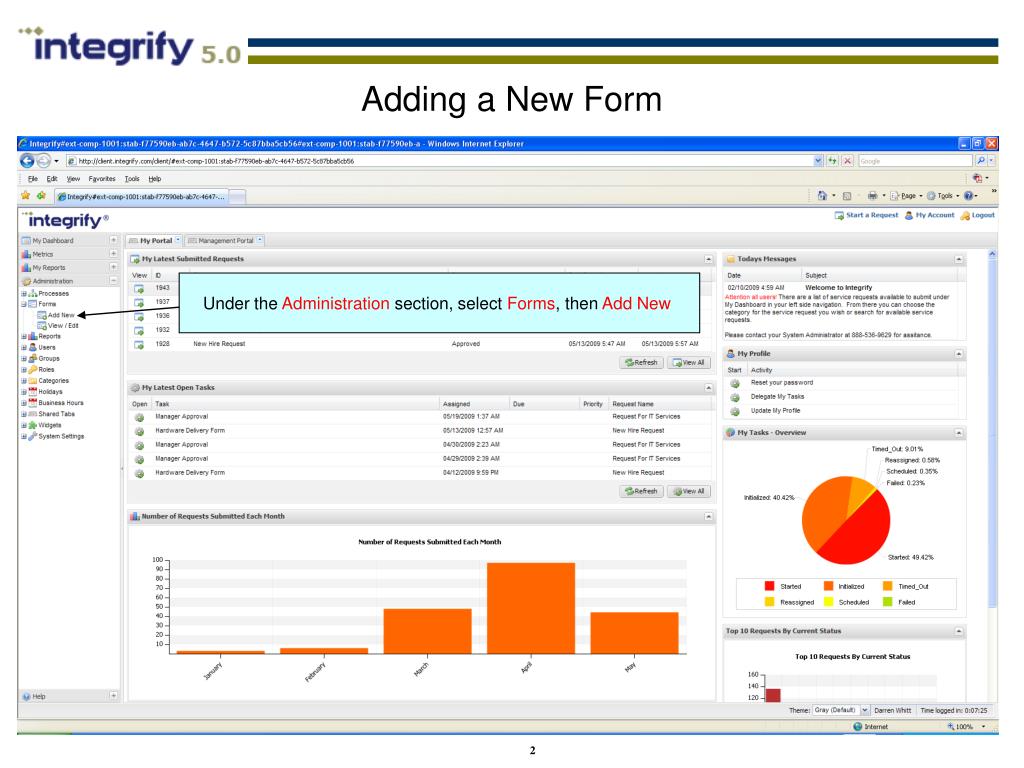Collapse the Forms tree node
The height and width of the screenshot is (768, 1024).
(24, 304)
